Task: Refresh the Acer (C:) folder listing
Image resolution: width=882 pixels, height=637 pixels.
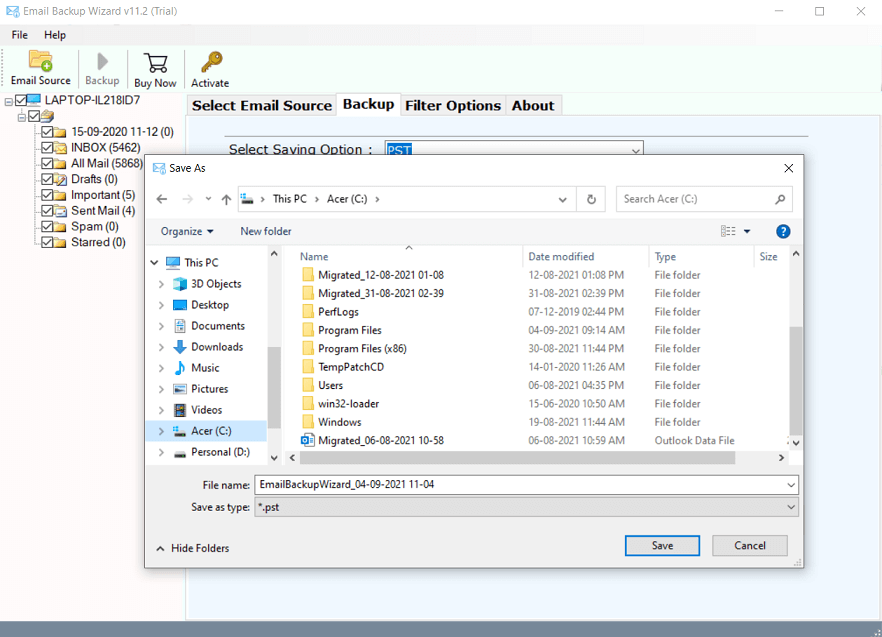Action: click(x=591, y=199)
